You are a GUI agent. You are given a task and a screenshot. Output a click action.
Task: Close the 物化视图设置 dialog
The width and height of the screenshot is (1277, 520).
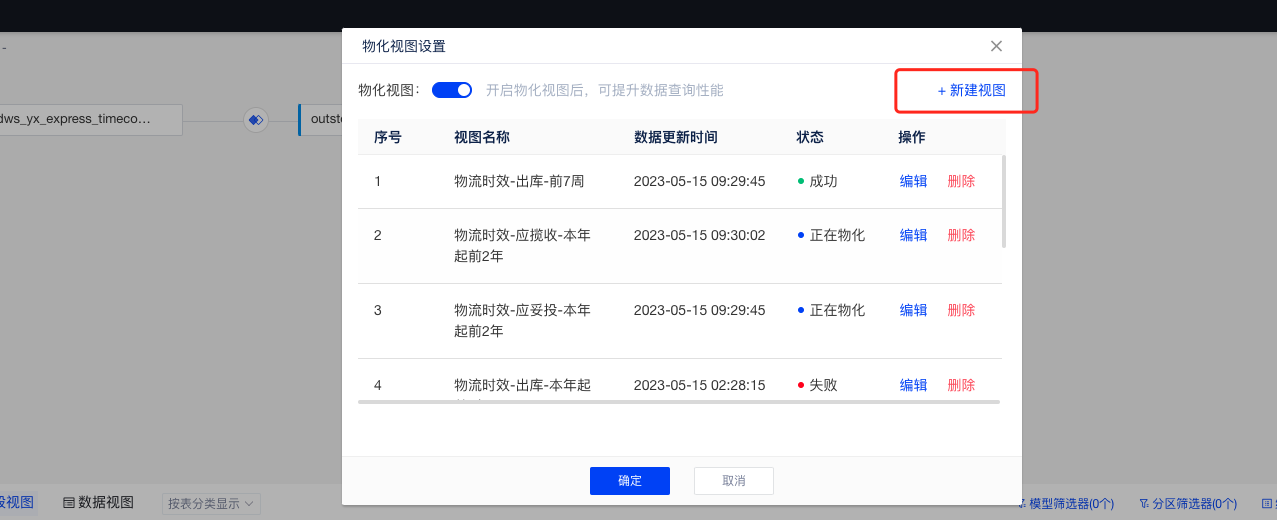click(x=996, y=46)
